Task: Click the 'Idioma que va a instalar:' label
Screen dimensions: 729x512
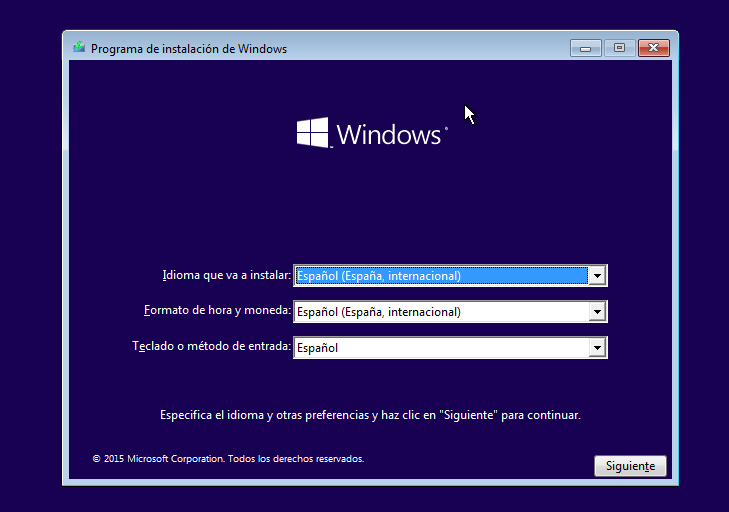Action: (226, 275)
